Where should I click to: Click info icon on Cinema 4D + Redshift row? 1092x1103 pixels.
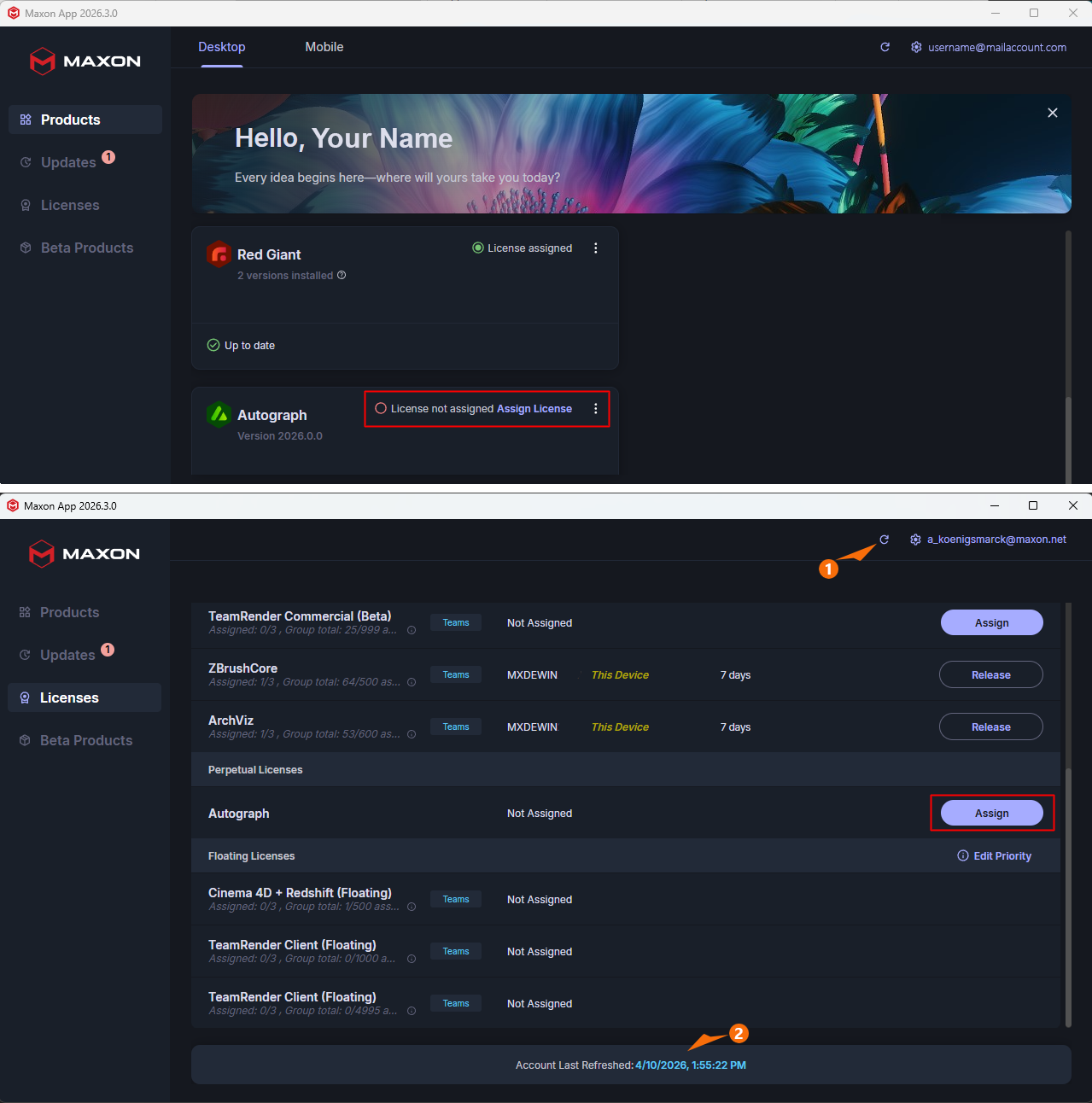pos(412,907)
